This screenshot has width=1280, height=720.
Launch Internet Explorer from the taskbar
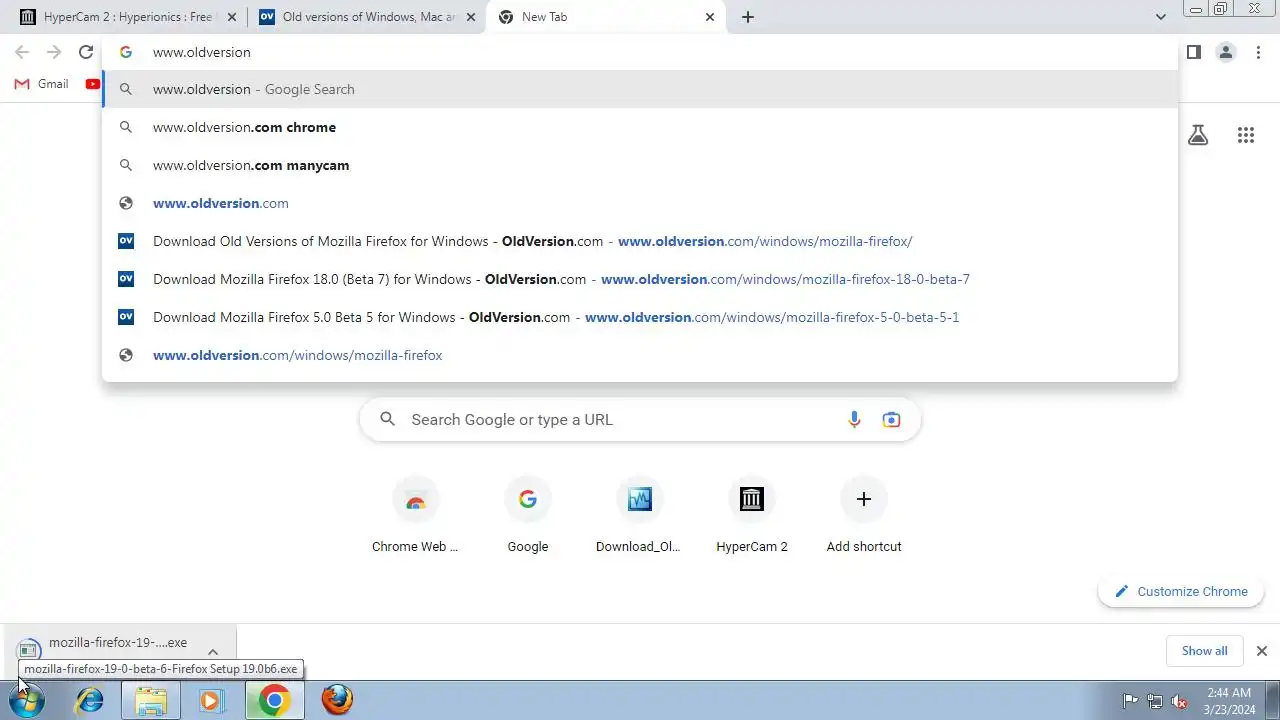click(90, 700)
